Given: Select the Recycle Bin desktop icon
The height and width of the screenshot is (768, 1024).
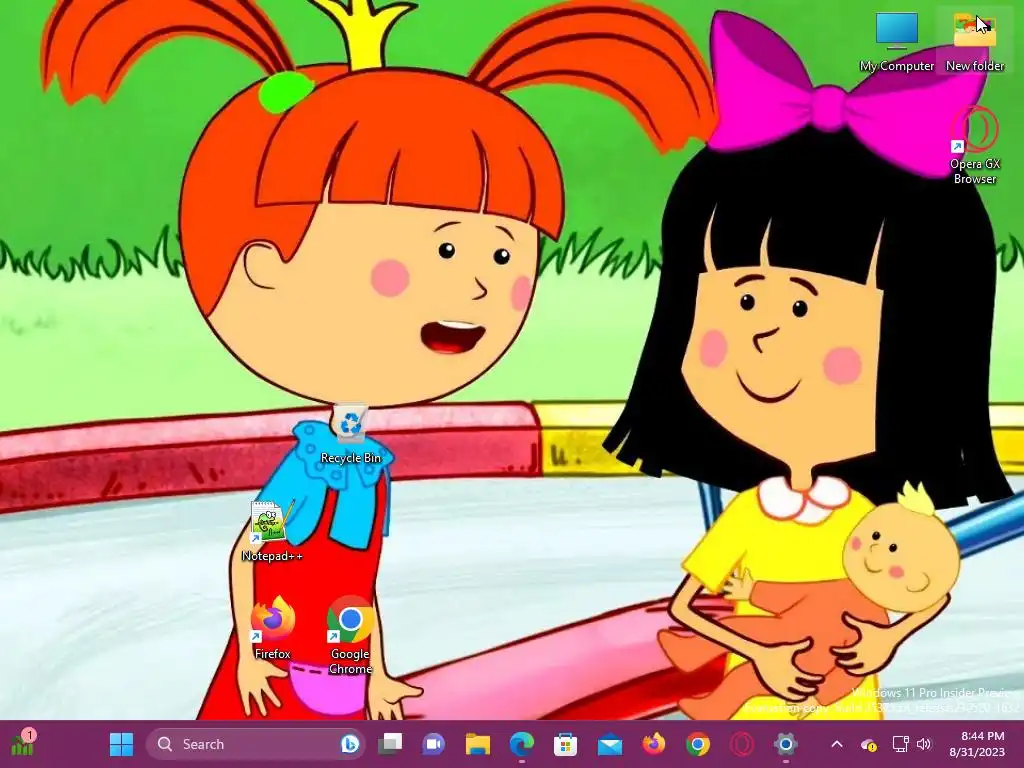Looking at the screenshot, I should [351, 435].
